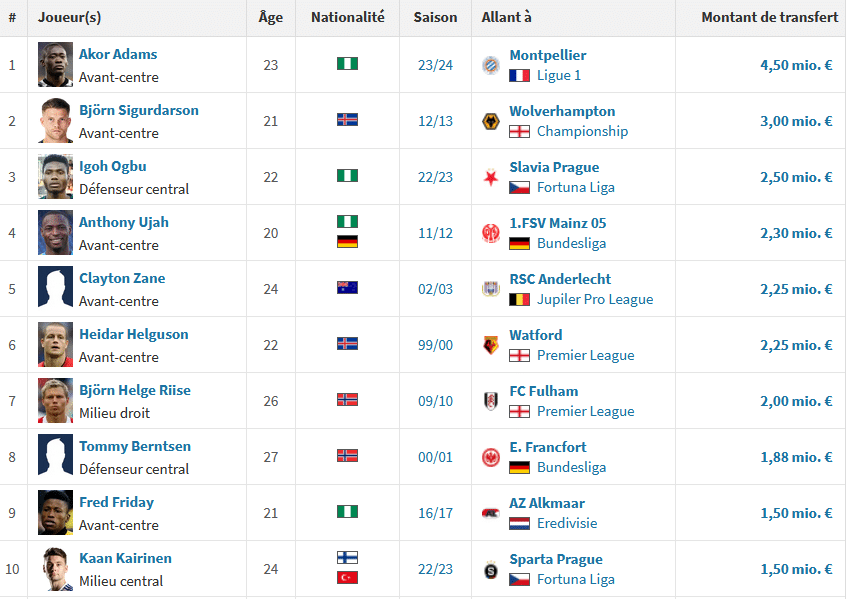Open the 99/00 season link
This screenshot has width=846, height=599.
[435, 345]
